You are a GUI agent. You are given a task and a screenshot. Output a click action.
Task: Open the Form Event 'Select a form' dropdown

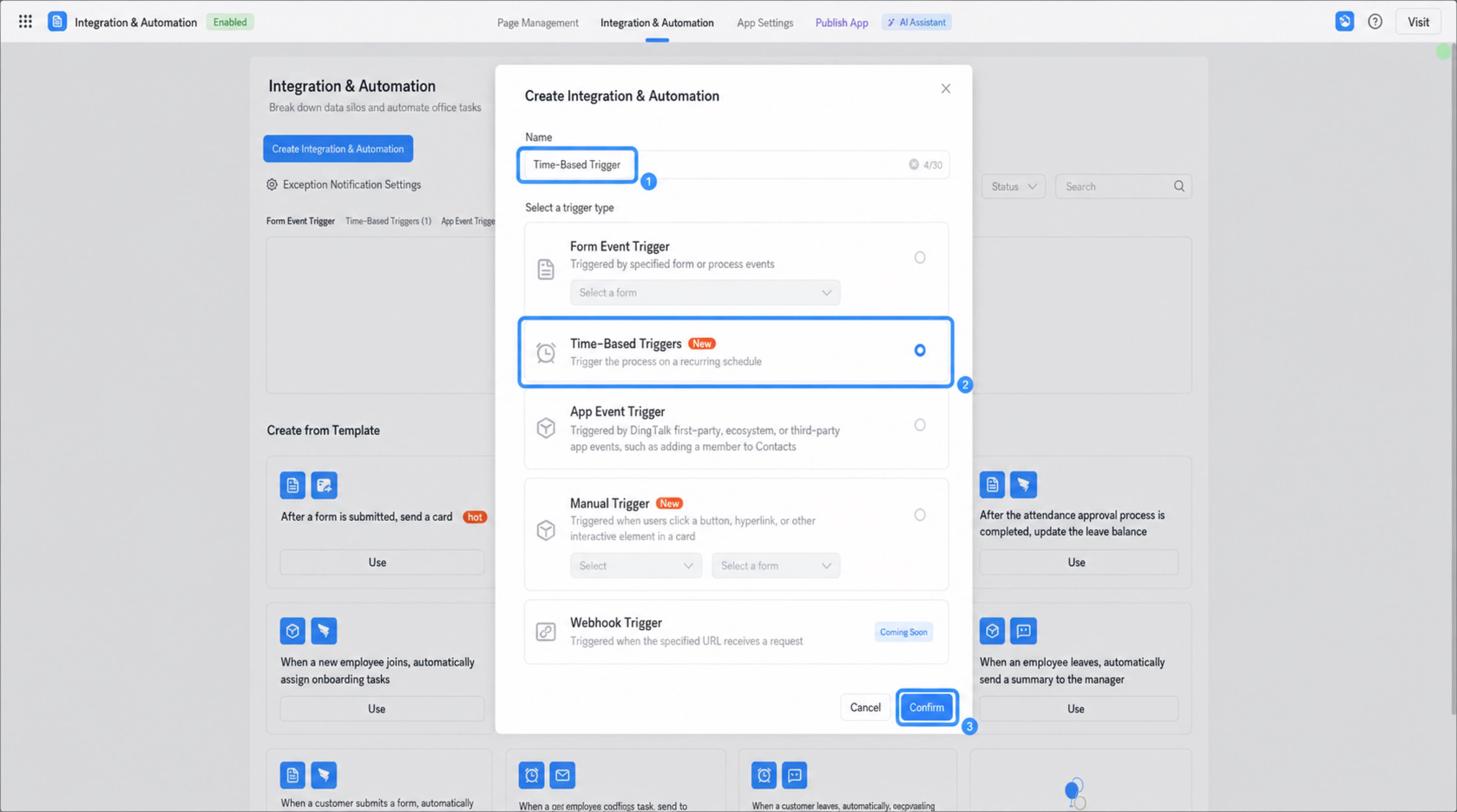coord(705,292)
